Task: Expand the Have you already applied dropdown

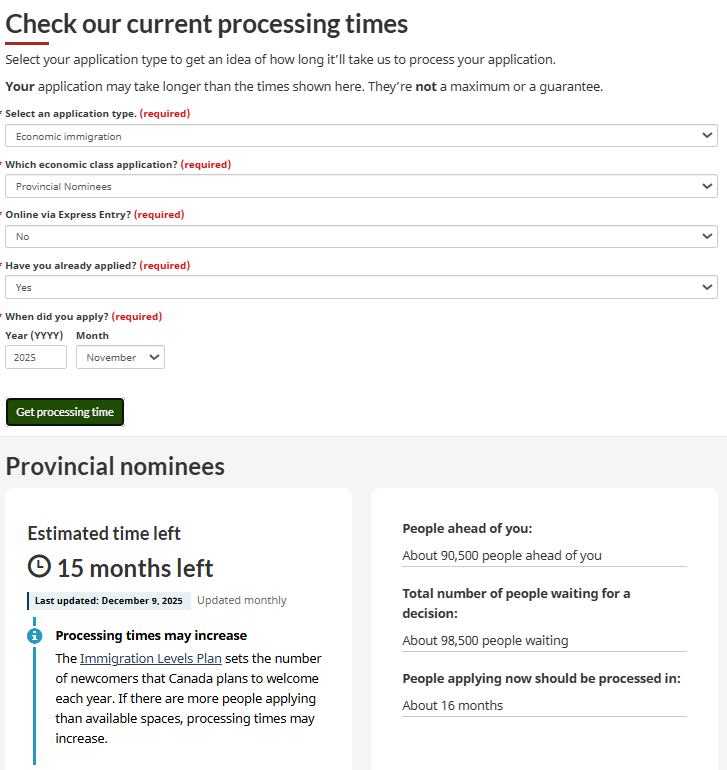Action: click(x=361, y=287)
